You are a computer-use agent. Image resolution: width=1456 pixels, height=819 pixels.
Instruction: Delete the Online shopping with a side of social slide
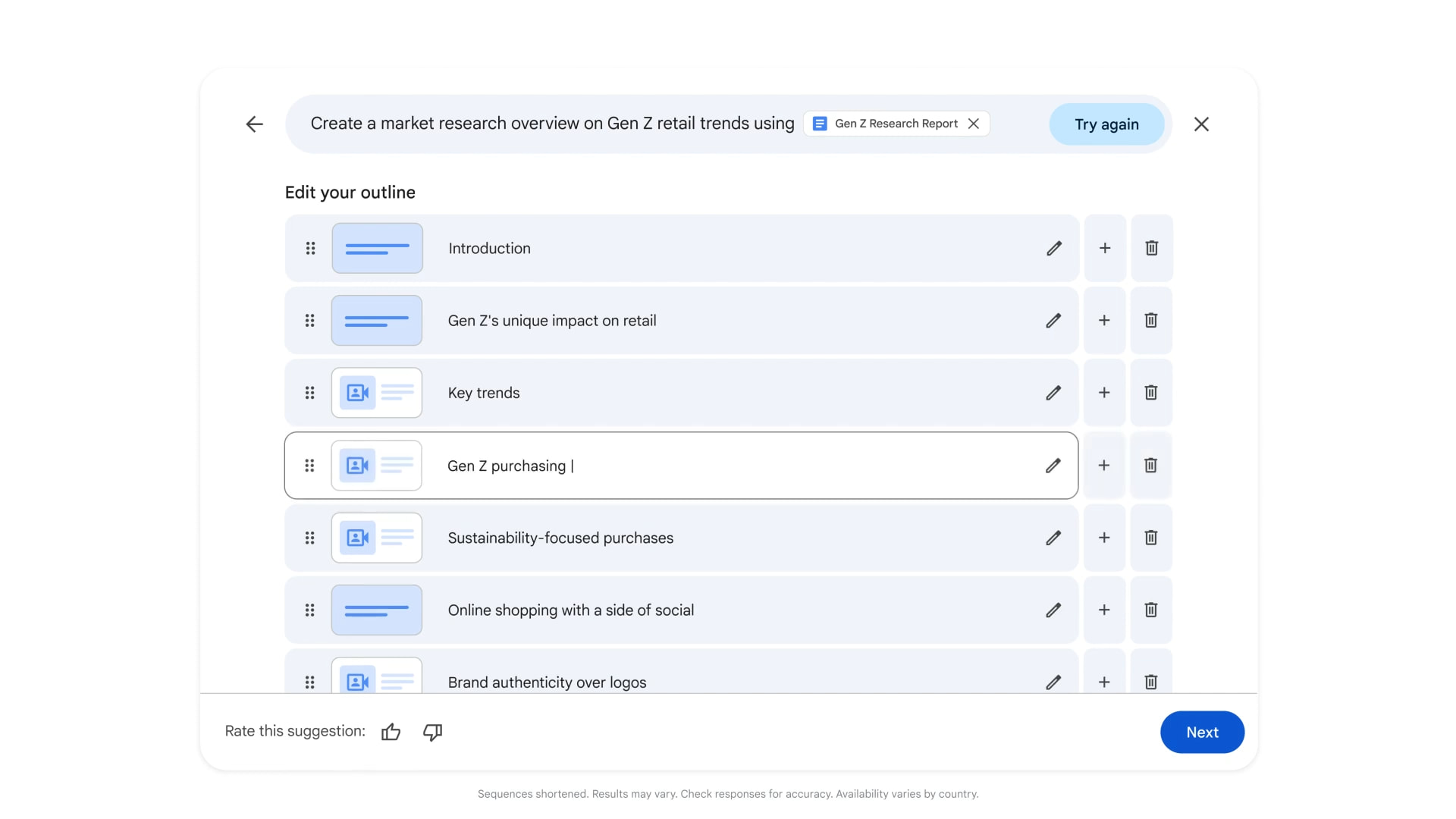[1150, 610]
